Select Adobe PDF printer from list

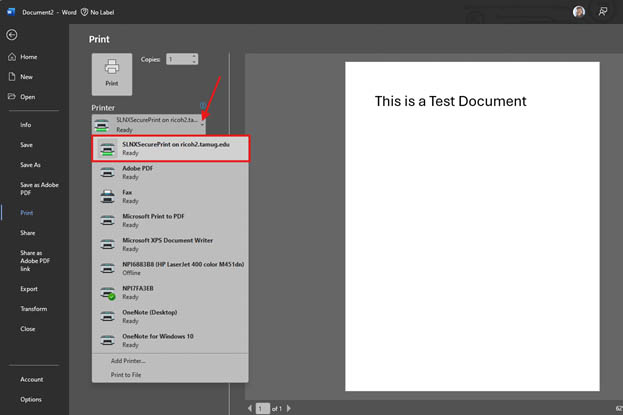[170, 172]
